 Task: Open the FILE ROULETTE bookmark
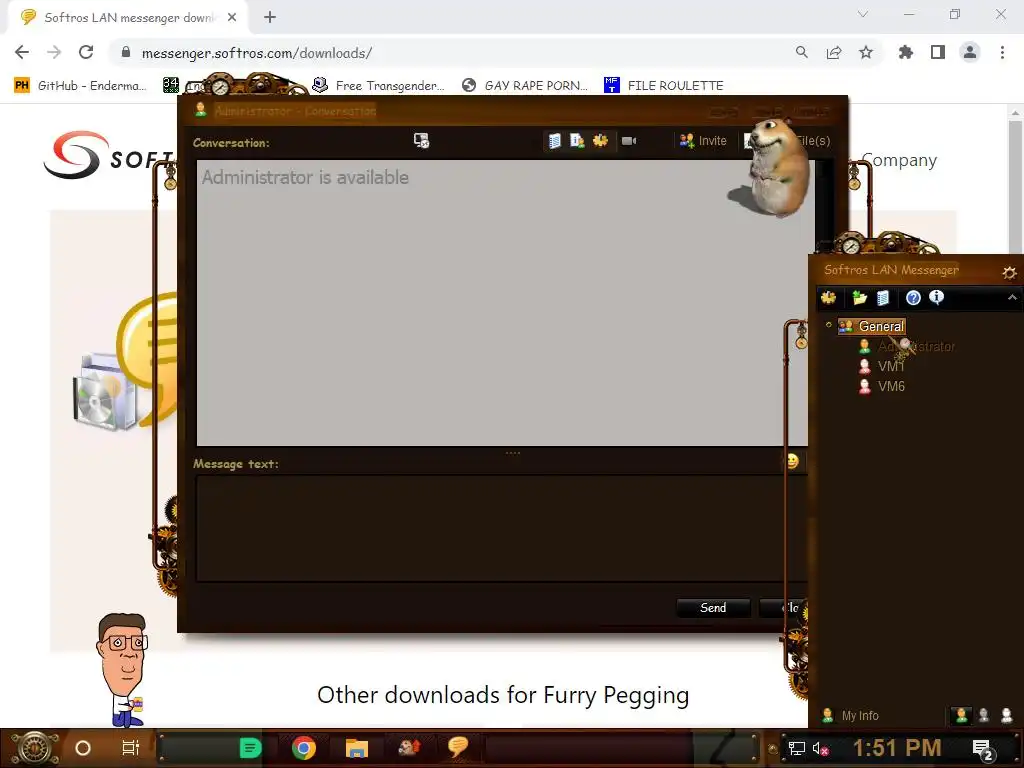tap(664, 86)
